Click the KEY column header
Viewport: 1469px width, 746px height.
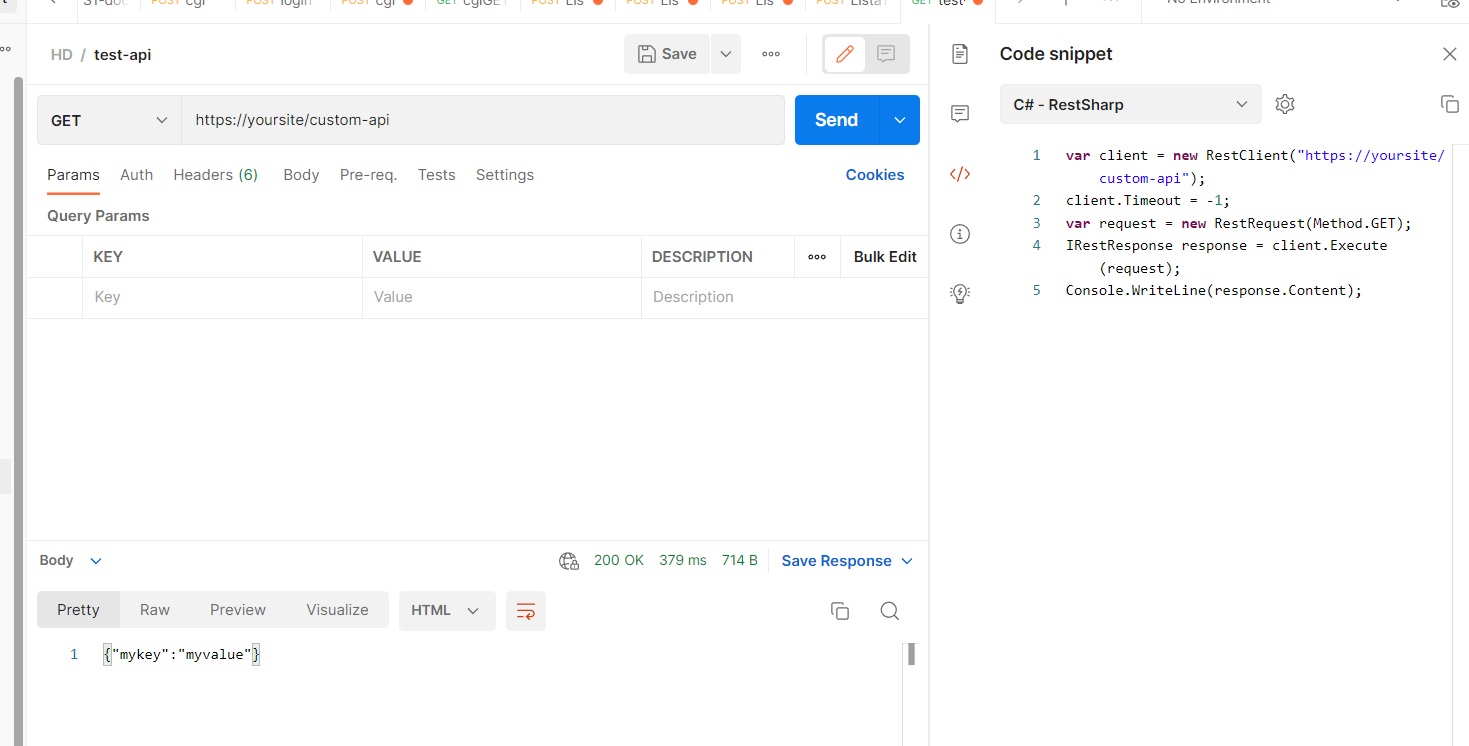(108, 257)
